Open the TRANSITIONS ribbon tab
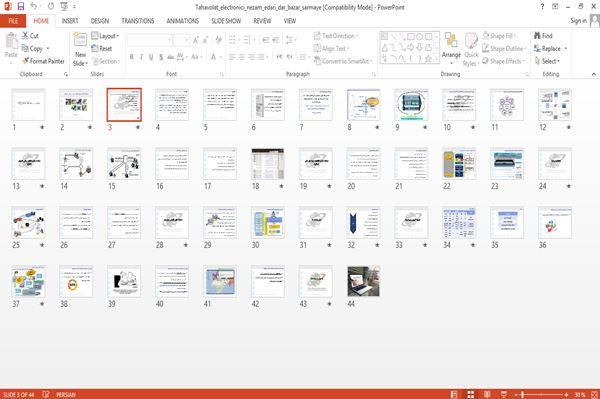Screen dimensions: 600x399 [x=138, y=21]
